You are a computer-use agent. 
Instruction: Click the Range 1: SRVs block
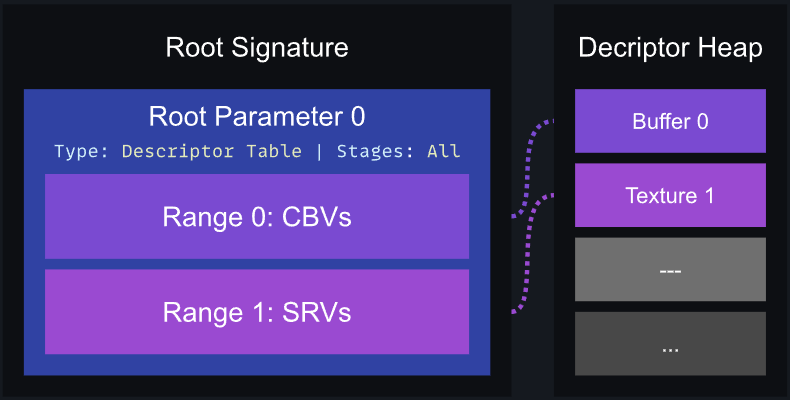pyautogui.click(x=257, y=312)
